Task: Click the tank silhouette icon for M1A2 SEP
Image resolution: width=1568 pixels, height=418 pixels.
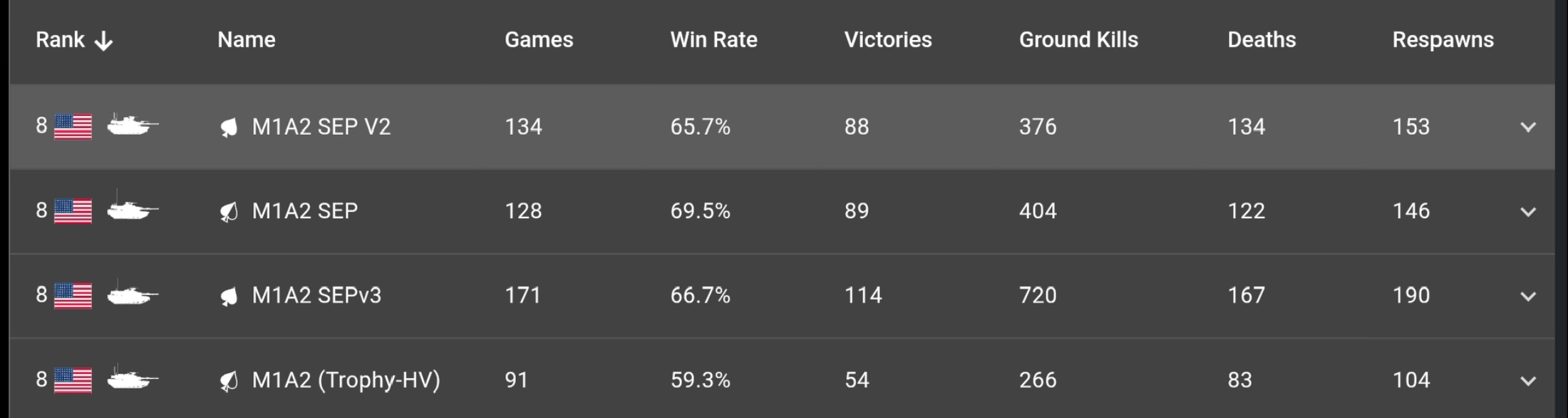Action: point(133,209)
